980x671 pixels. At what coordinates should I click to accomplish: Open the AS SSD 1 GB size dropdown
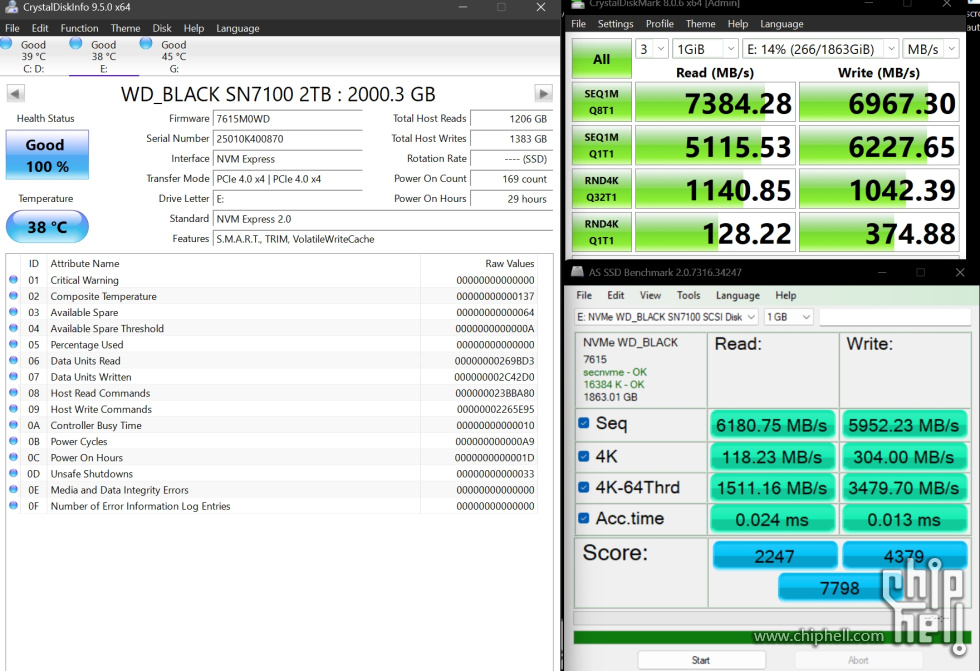[x=788, y=317]
